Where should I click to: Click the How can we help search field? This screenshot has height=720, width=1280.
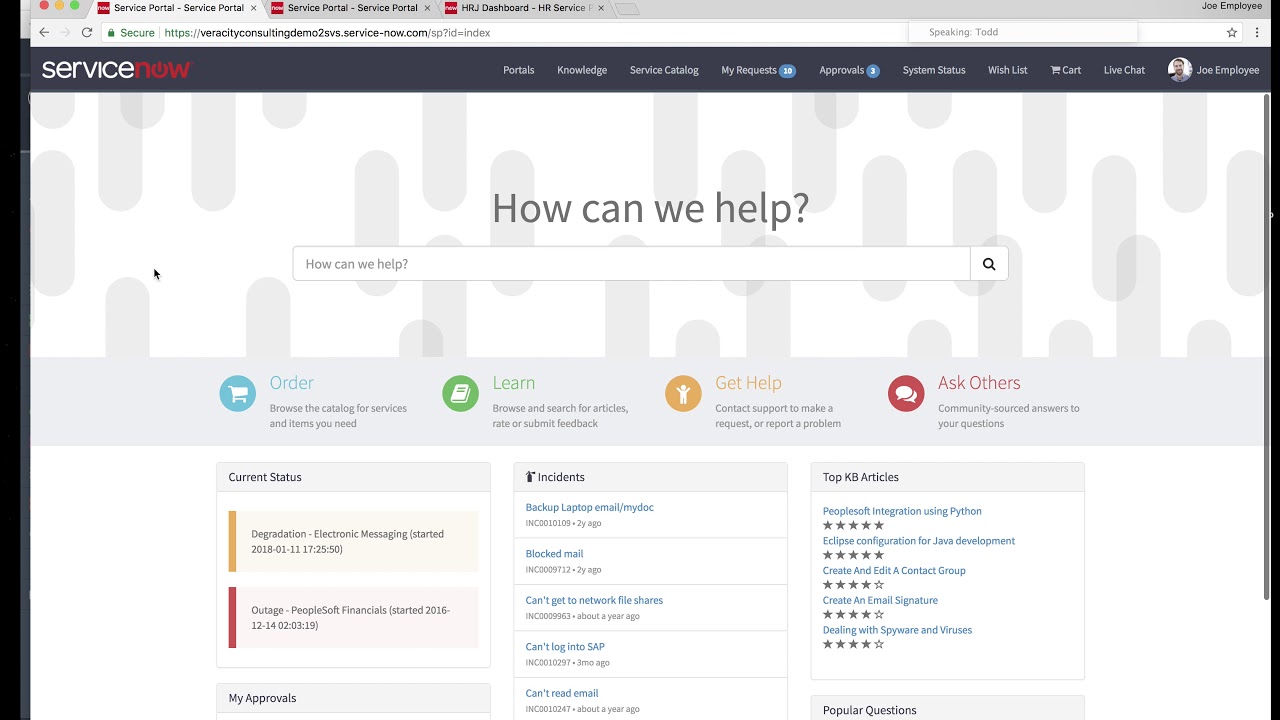632,264
